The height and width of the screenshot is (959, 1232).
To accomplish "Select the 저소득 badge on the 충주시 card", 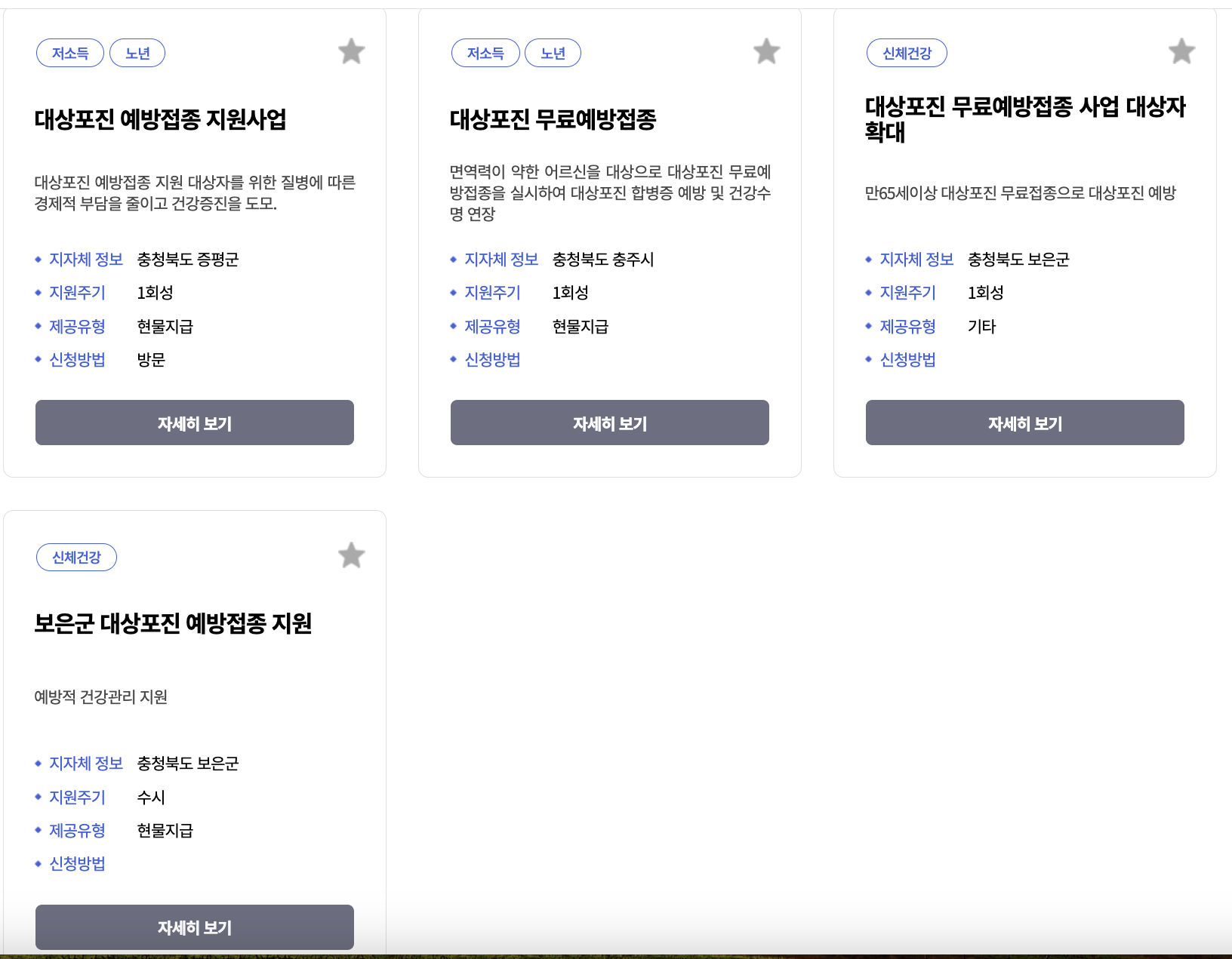I will [485, 53].
